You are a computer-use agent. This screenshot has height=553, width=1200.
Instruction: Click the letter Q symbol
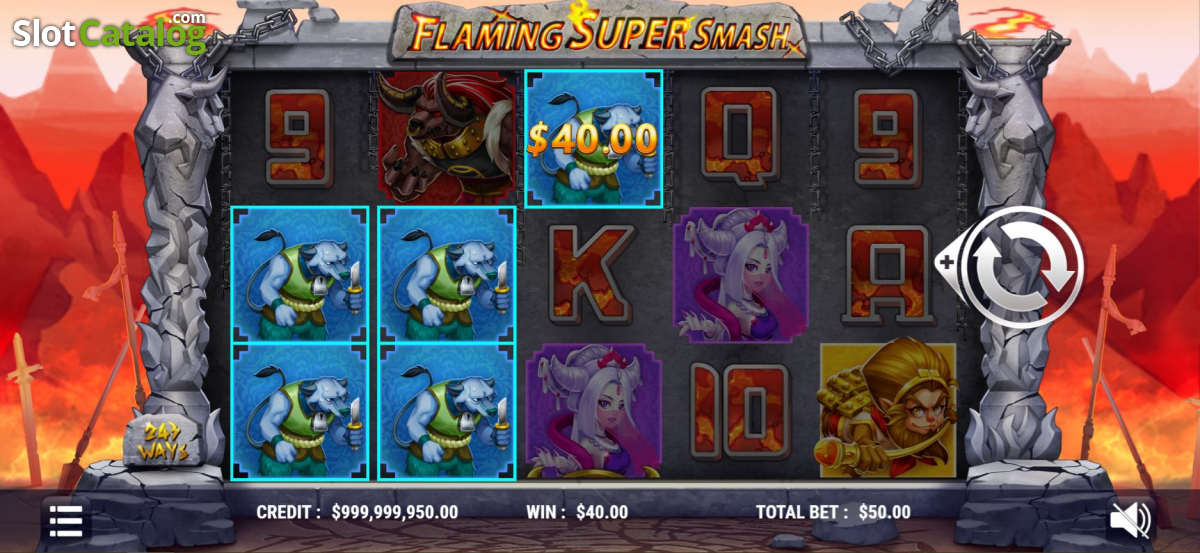pyautogui.click(x=740, y=137)
